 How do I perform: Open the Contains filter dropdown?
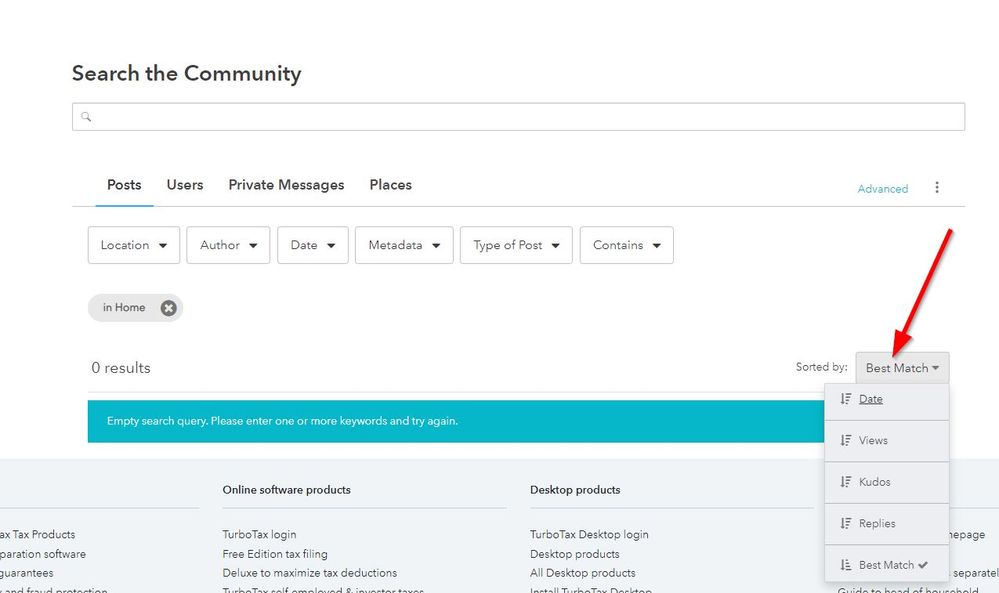[x=626, y=245]
